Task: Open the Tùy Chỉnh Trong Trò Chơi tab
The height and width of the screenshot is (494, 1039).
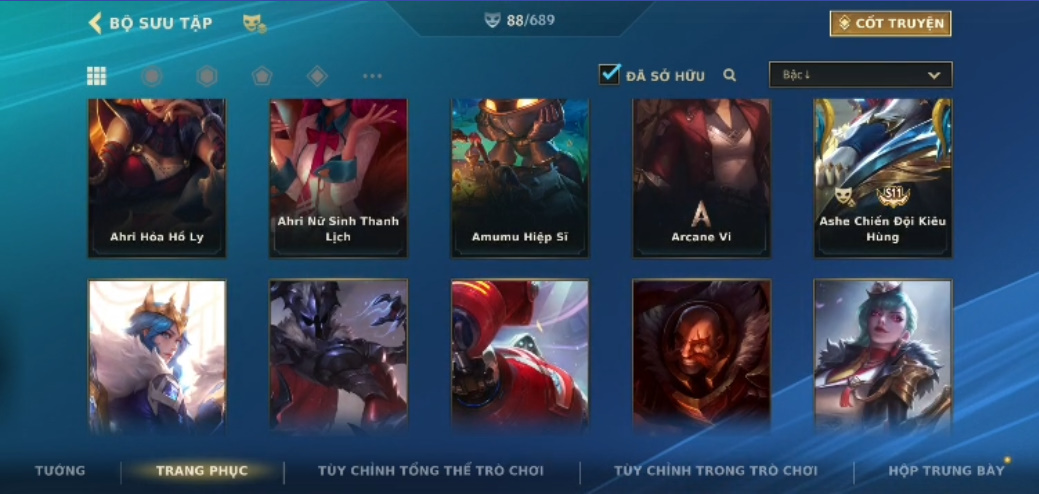Action: [x=716, y=471]
